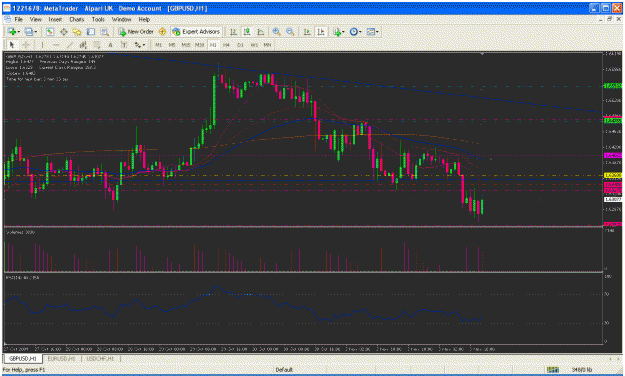Select the Trendline drawing tool
The height and width of the screenshot is (376, 625).
tap(70, 45)
